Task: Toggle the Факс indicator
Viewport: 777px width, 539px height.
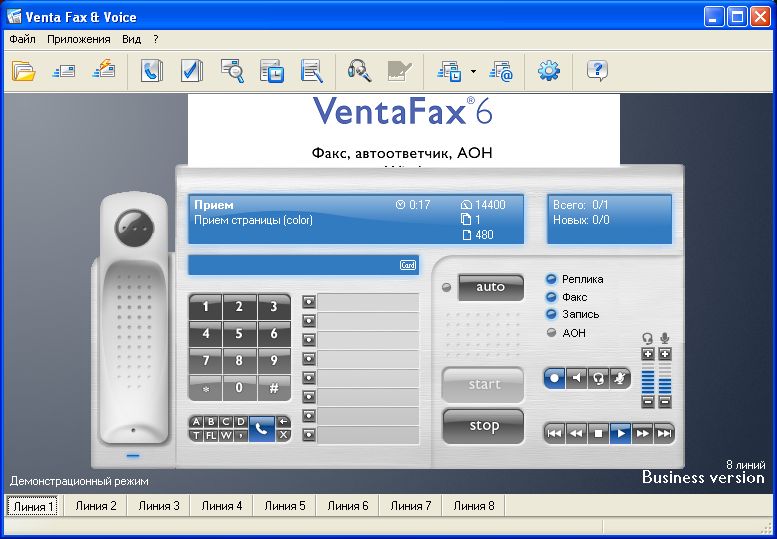Action: (551, 297)
